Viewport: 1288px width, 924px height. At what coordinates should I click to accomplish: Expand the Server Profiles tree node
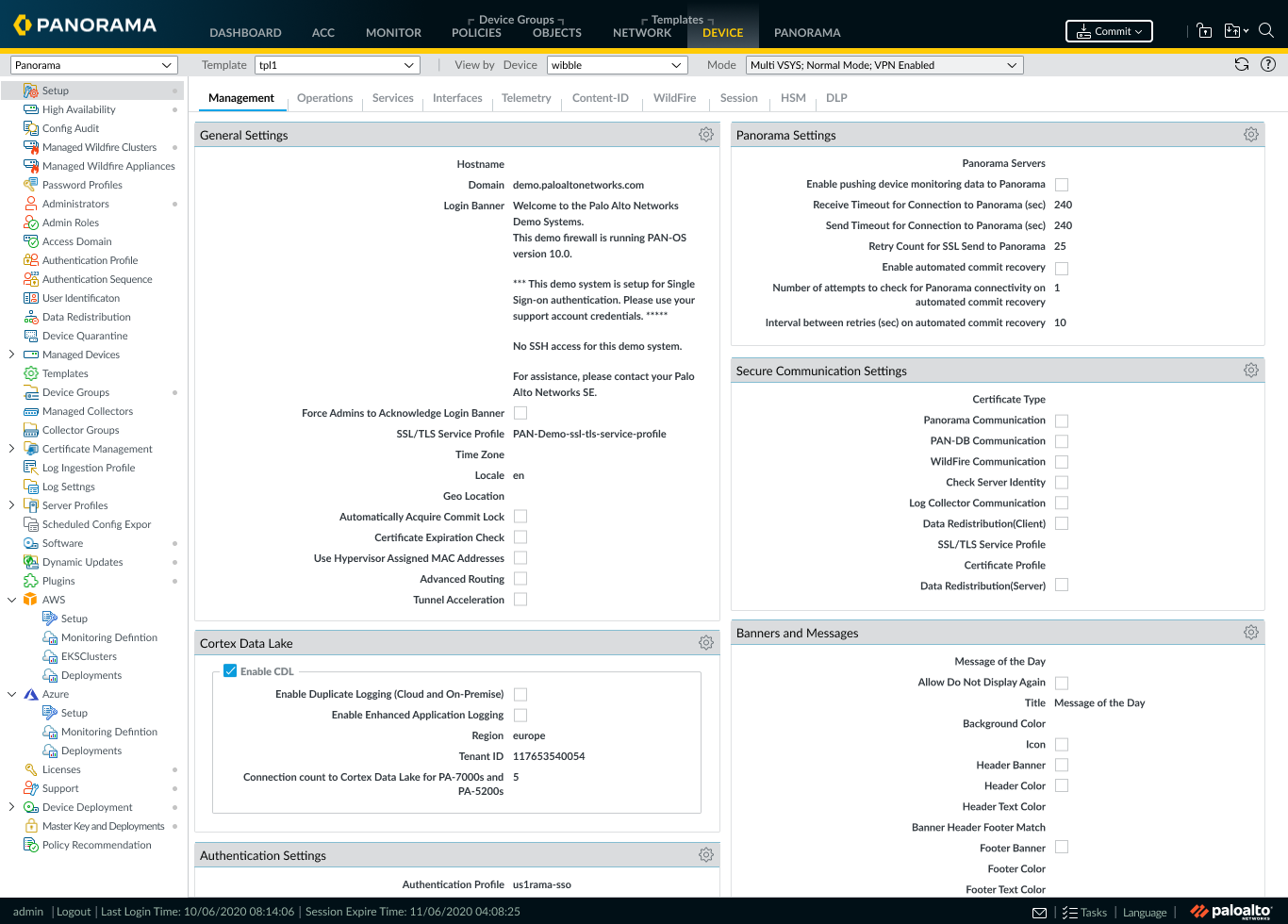11,505
